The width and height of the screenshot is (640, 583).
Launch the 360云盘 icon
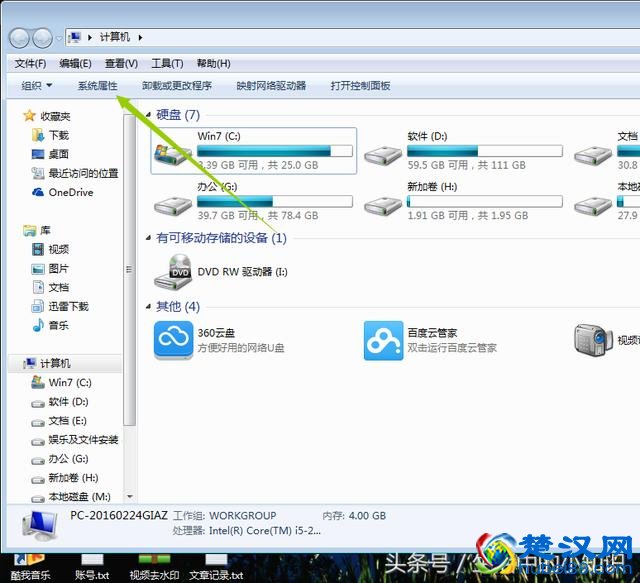[x=173, y=339]
